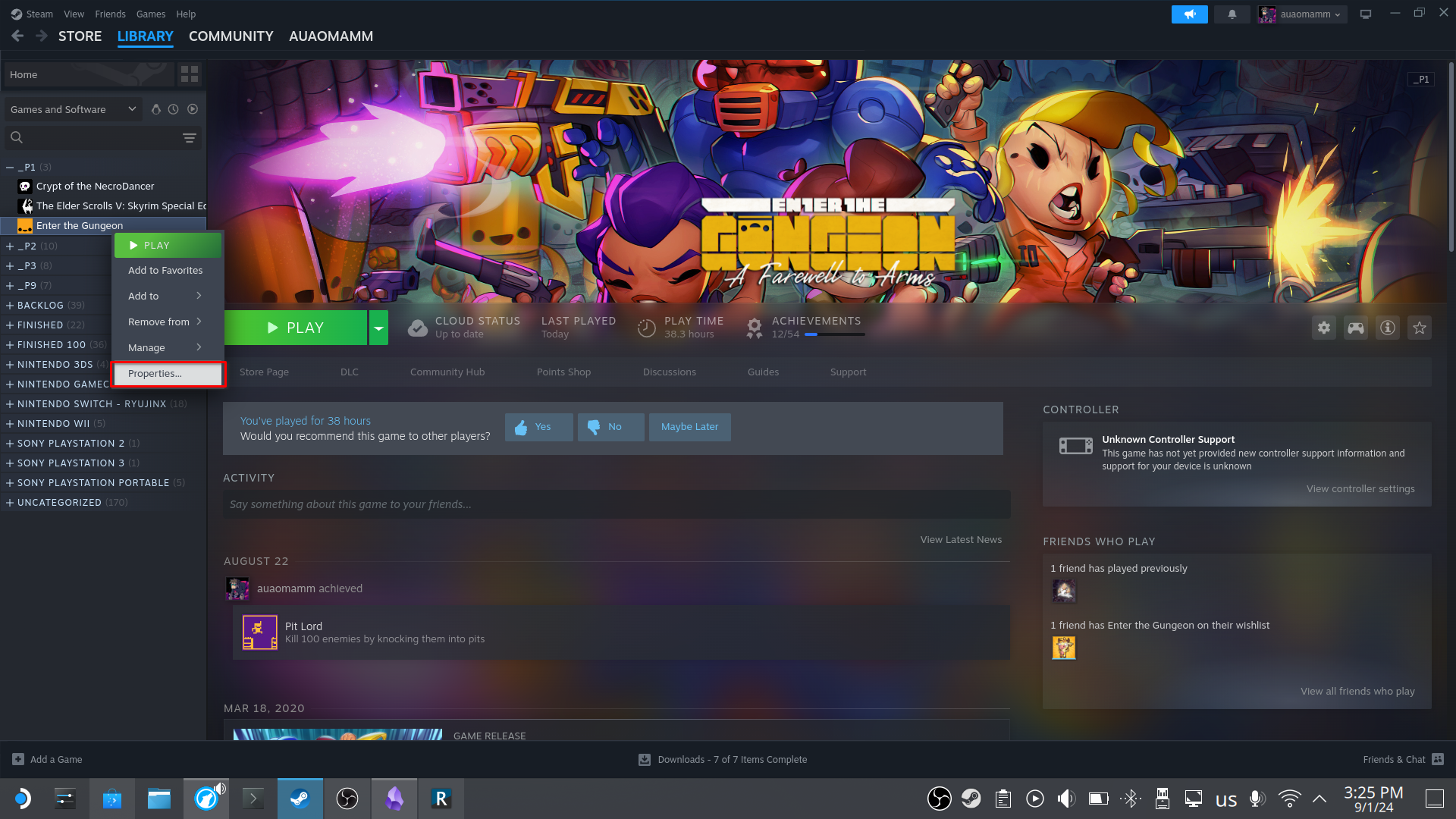Viewport: 1456px width, 819px height.
Task: Open the Points Shop tab
Action: [x=563, y=372]
